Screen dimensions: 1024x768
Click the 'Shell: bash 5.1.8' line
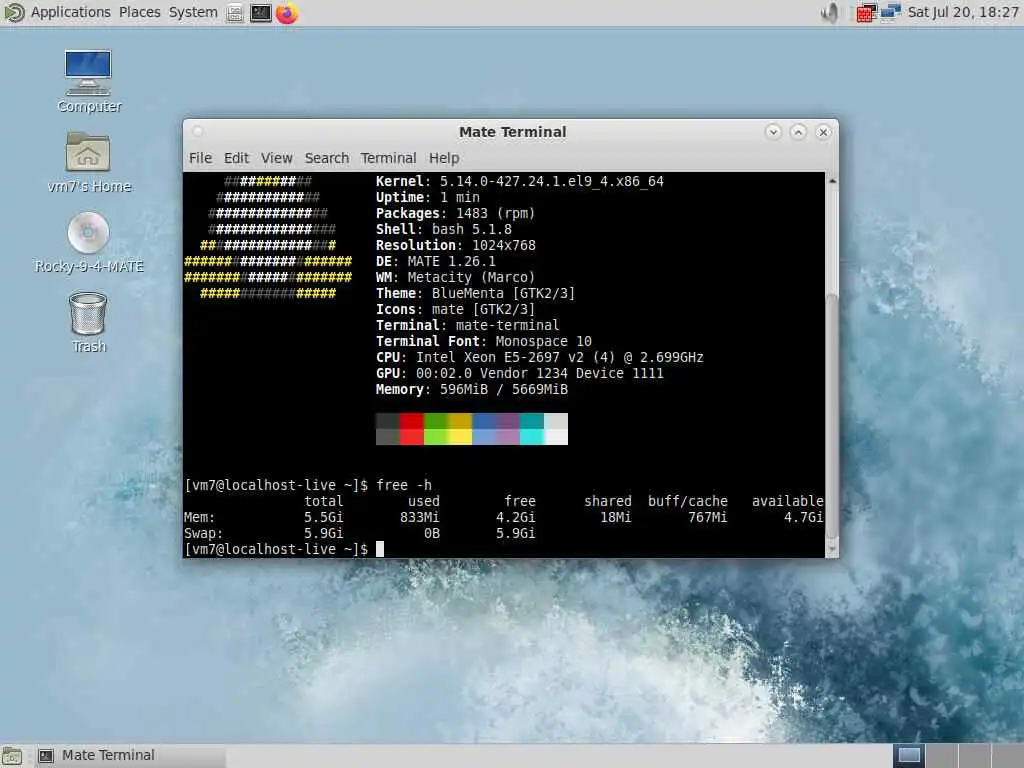click(443, 229)
